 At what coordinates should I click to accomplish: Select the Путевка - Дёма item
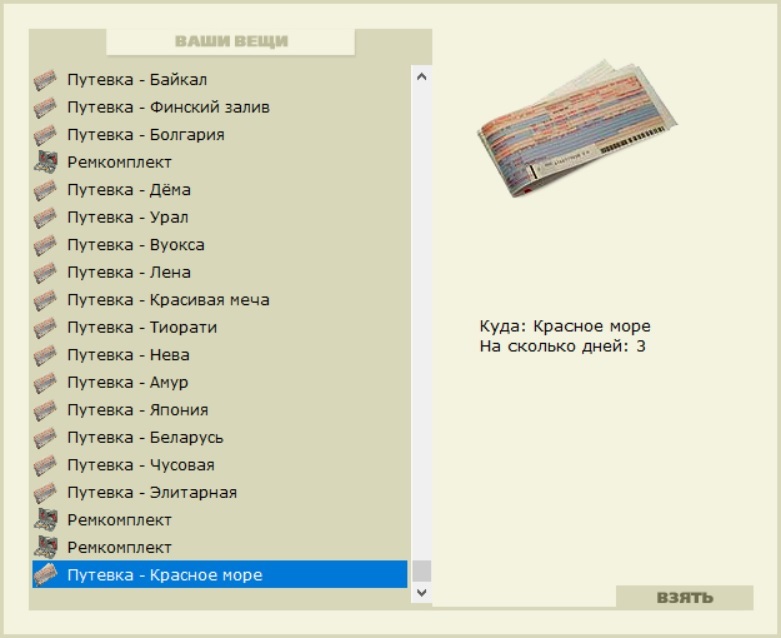[x=220, y=190]
